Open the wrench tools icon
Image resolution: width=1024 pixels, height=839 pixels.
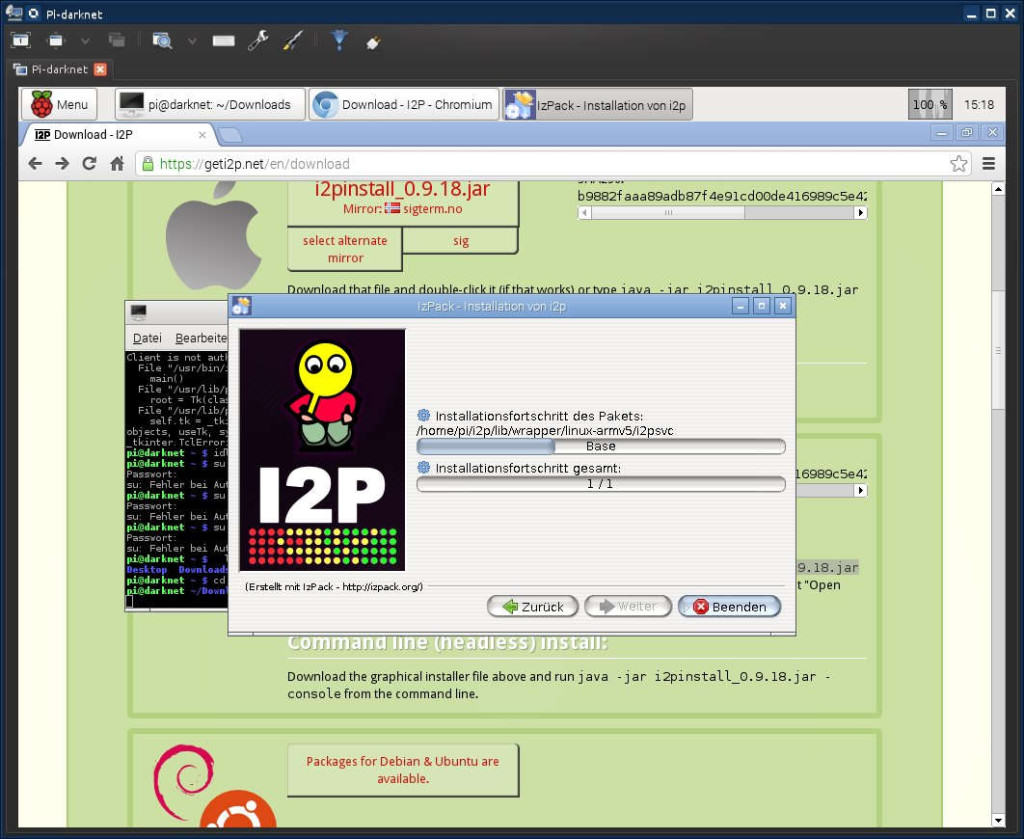pyautogui.click(x=258, y=40)
